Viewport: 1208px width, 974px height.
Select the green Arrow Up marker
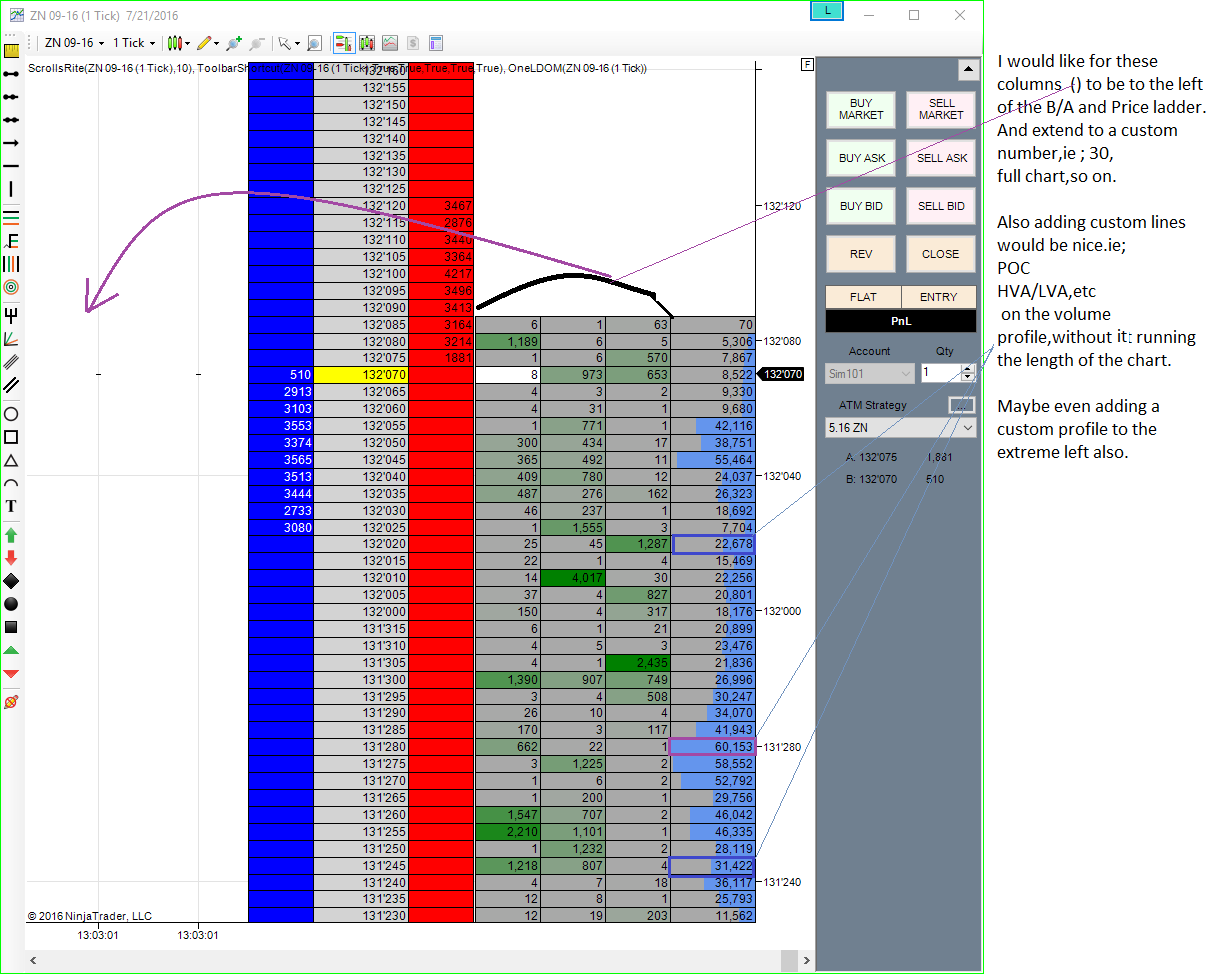pos(12,535)
